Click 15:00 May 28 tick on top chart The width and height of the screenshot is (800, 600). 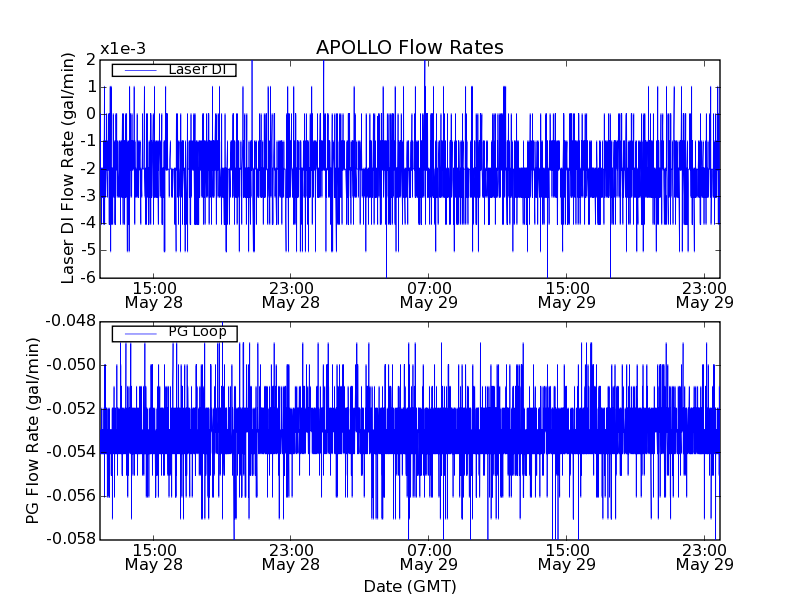click(x=153, y=294)
